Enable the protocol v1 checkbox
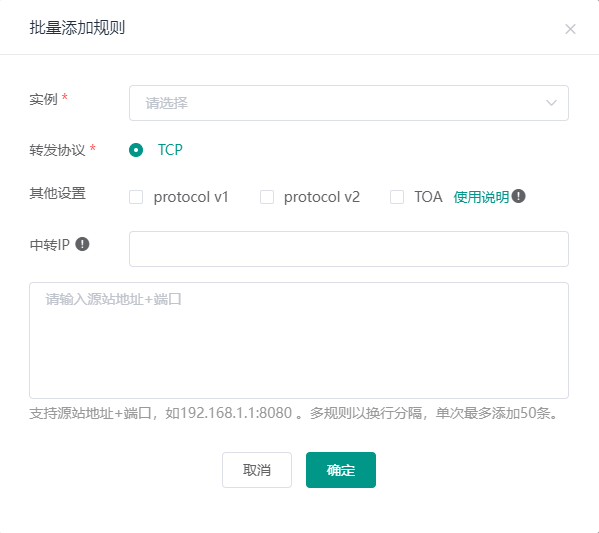The height and width of the screenshot is (533, 599). tap(136, 197)
